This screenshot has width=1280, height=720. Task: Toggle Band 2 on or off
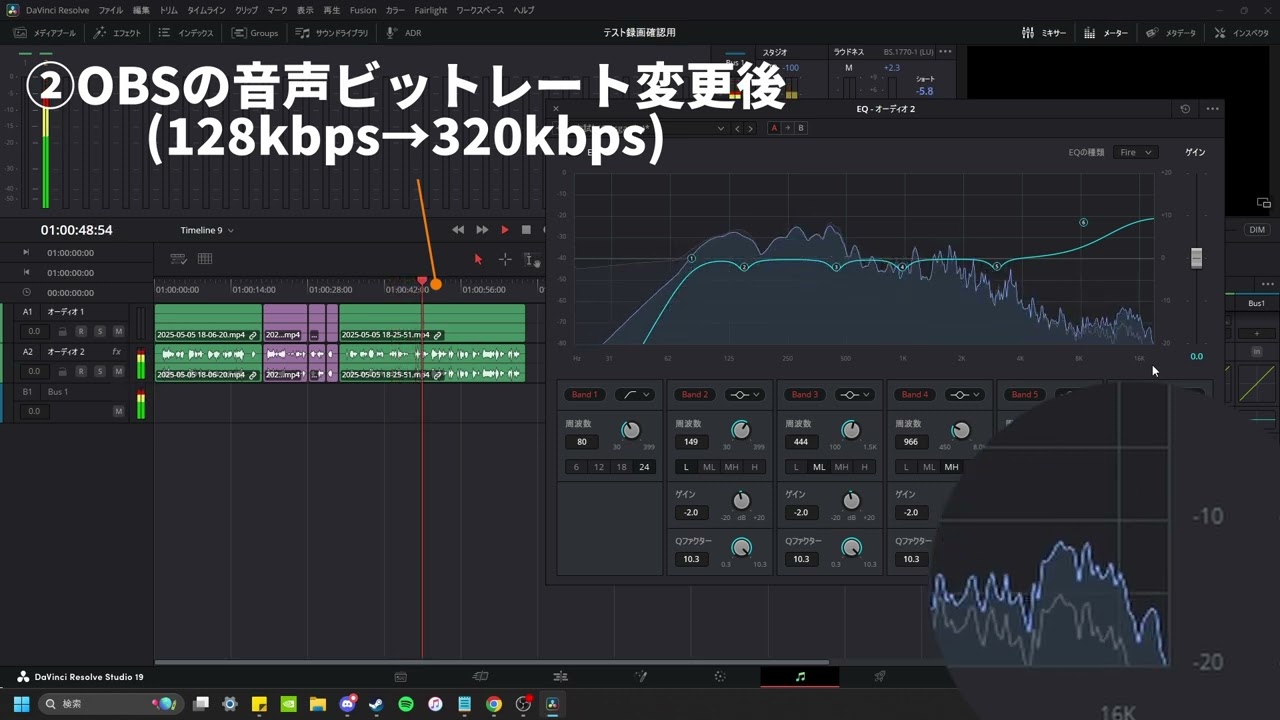[694, 395]
